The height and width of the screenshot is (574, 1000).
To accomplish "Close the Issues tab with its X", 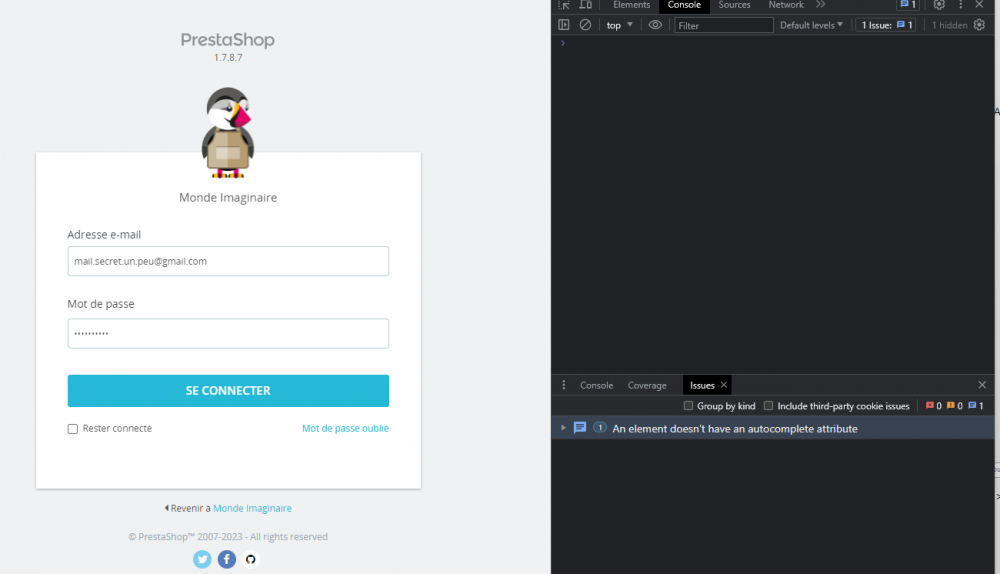I will pyautogui.click(x=724, y=385).
